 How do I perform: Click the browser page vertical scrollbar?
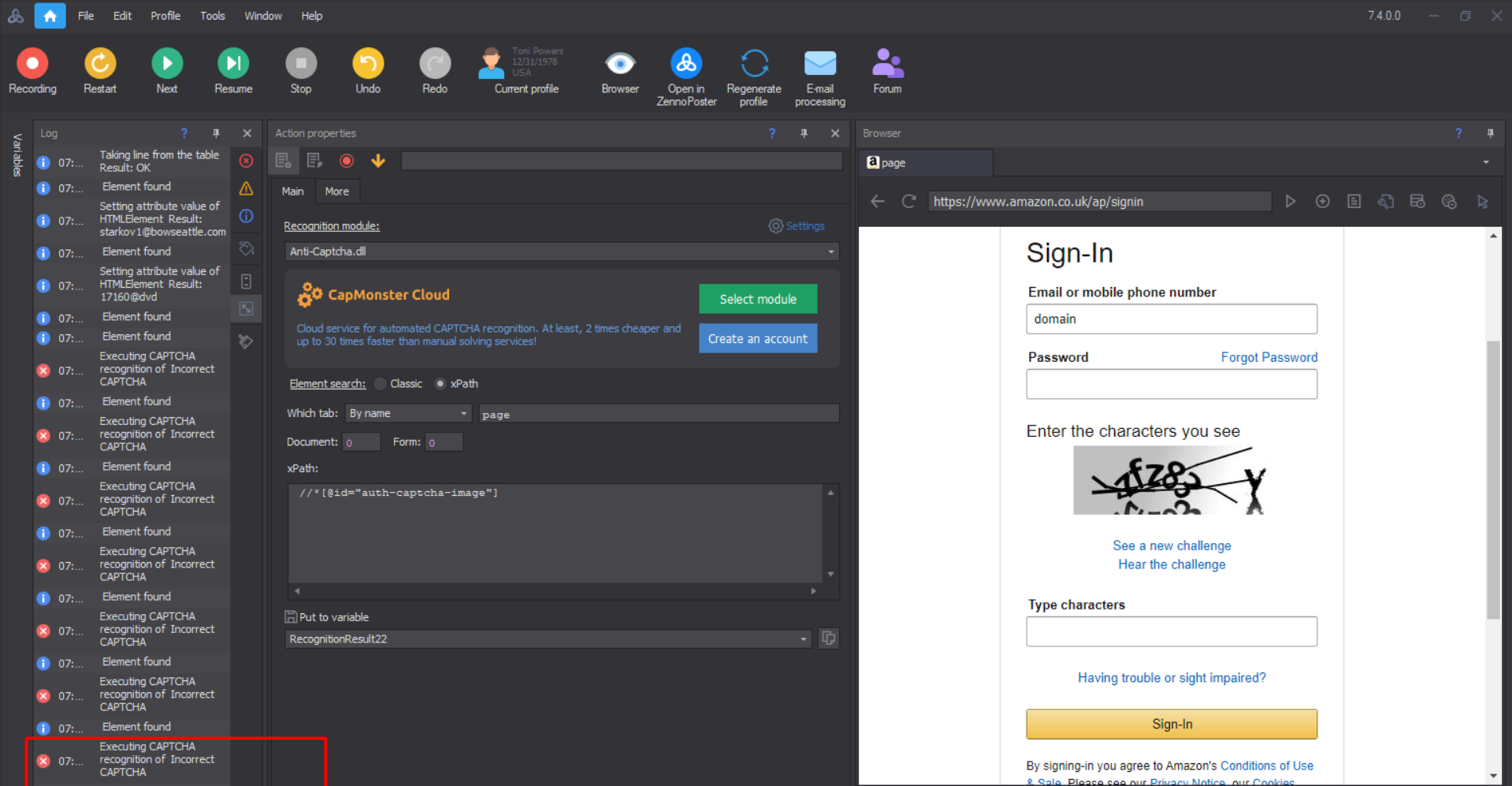[1493, 481]
